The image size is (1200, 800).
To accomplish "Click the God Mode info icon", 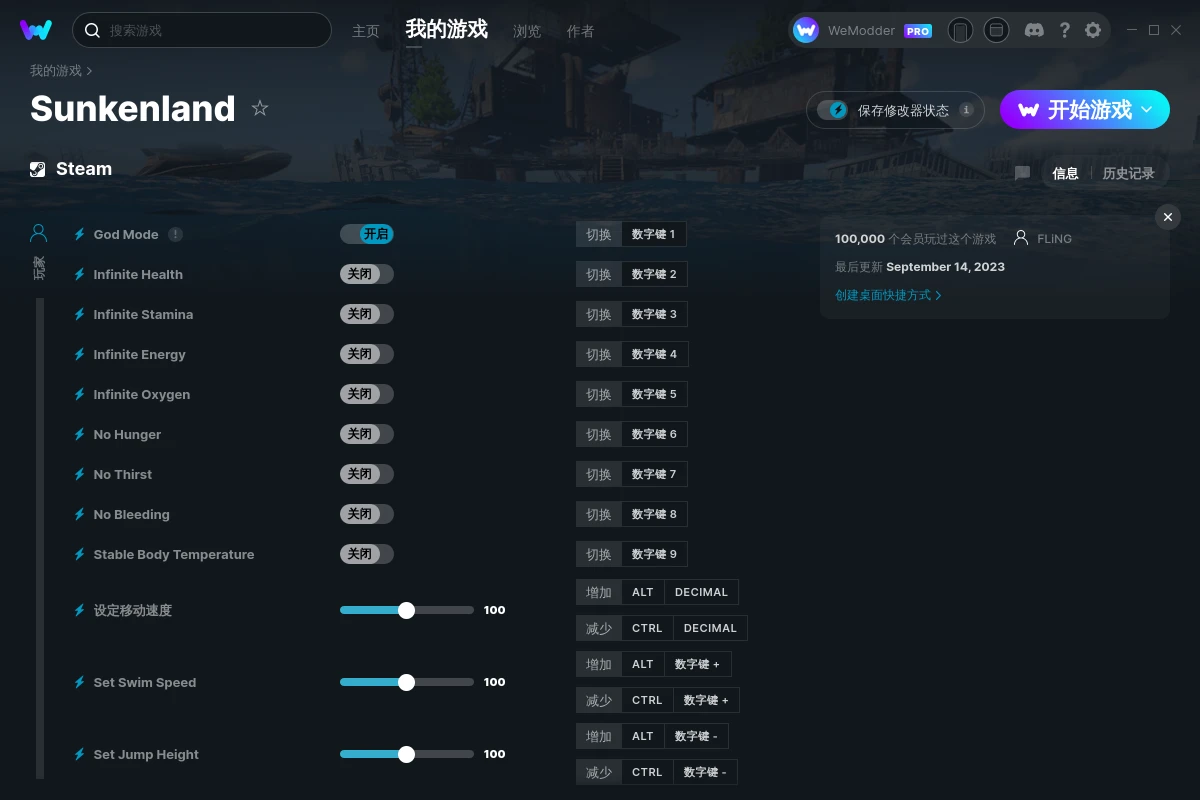I will click(176, 234).
